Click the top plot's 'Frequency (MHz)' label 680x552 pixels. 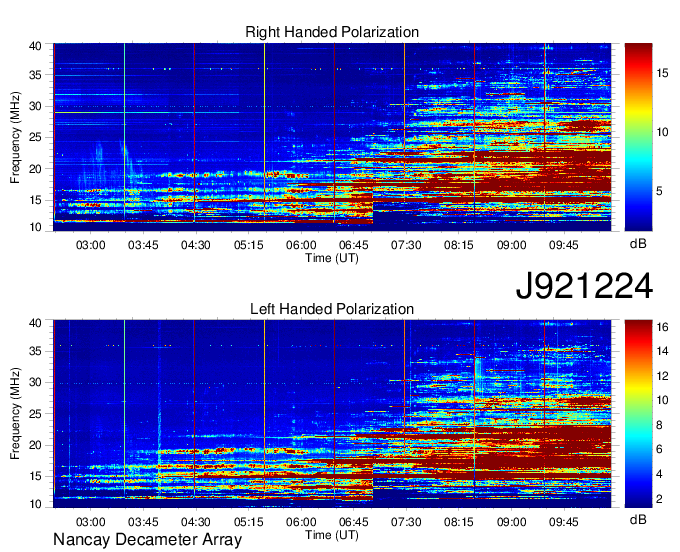(15, 137)
